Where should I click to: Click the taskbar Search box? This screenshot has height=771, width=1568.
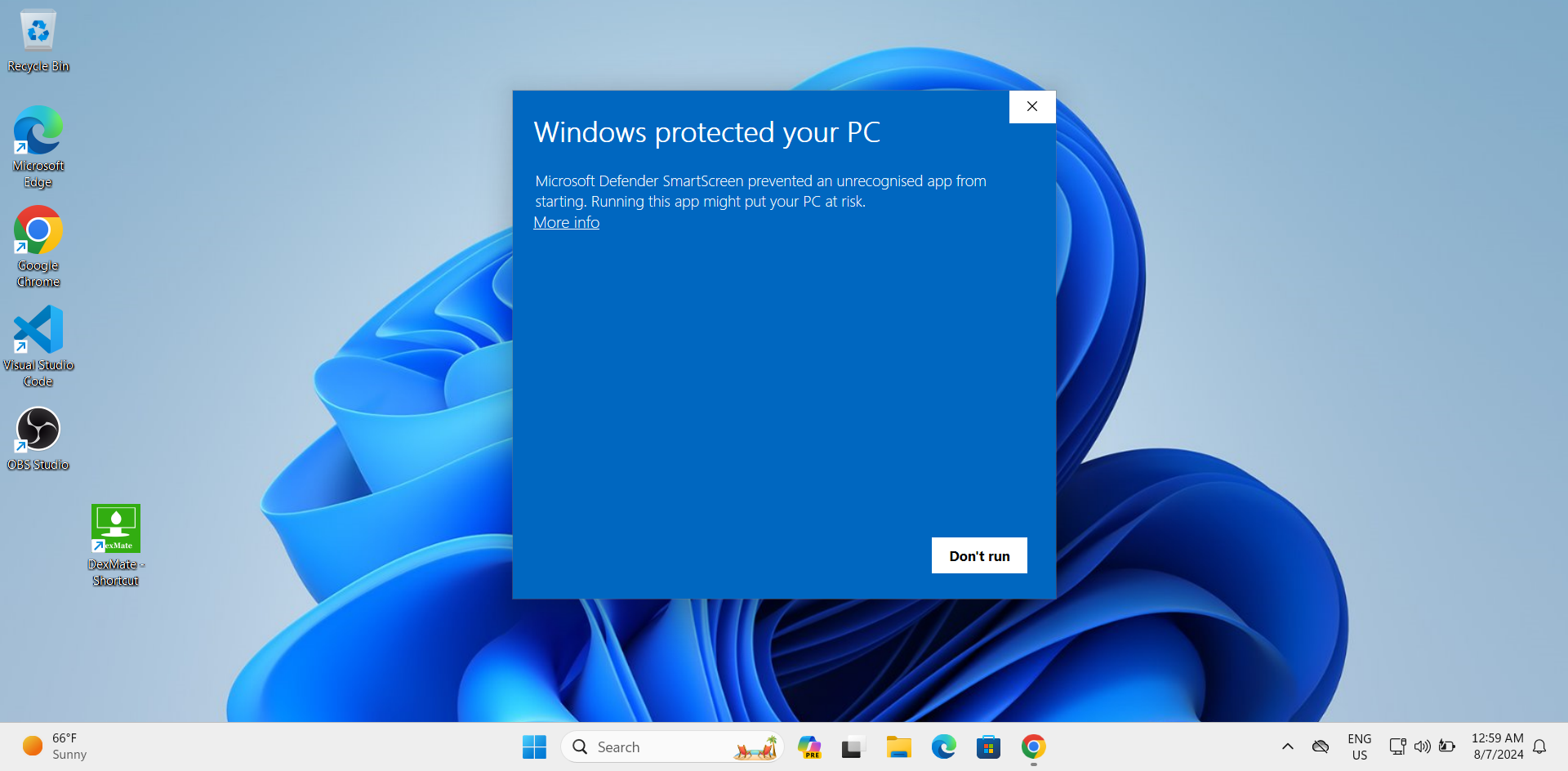(x=672, y=746)
